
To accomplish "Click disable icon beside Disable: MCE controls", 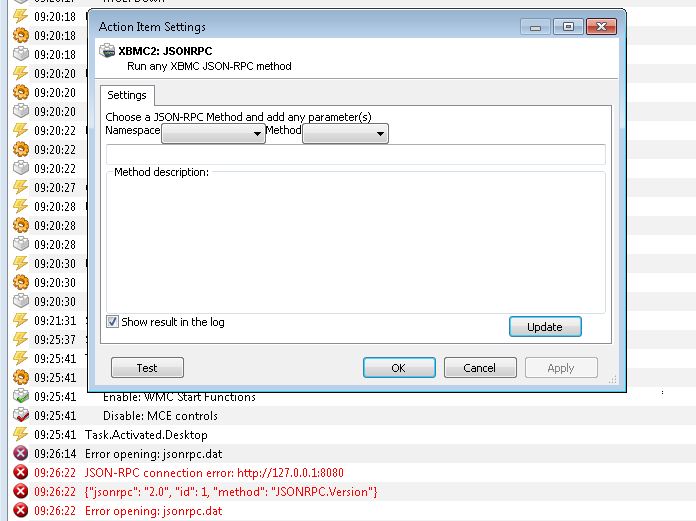I will (20, 415).
